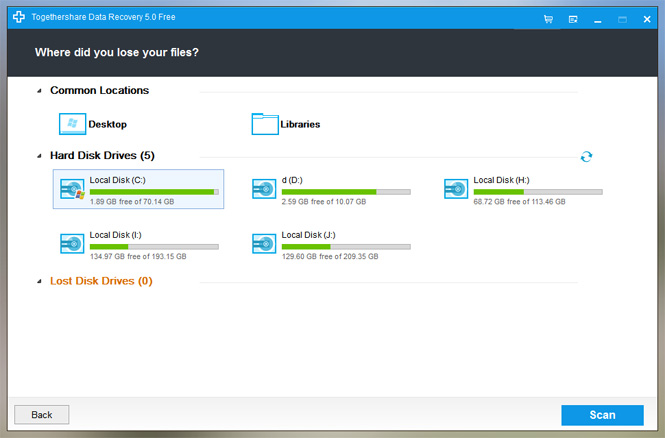
Task: Click the Desktop label
Action: click(107, 124)
